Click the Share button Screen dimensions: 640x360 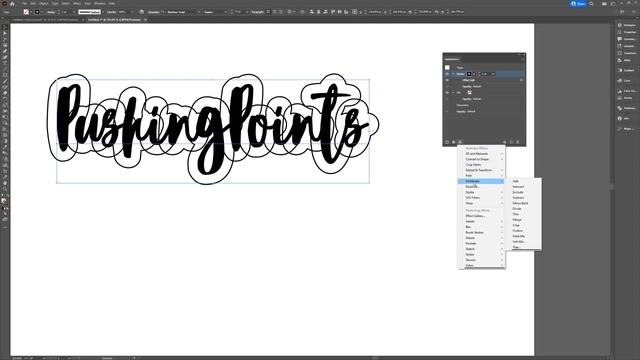point(578,4)
